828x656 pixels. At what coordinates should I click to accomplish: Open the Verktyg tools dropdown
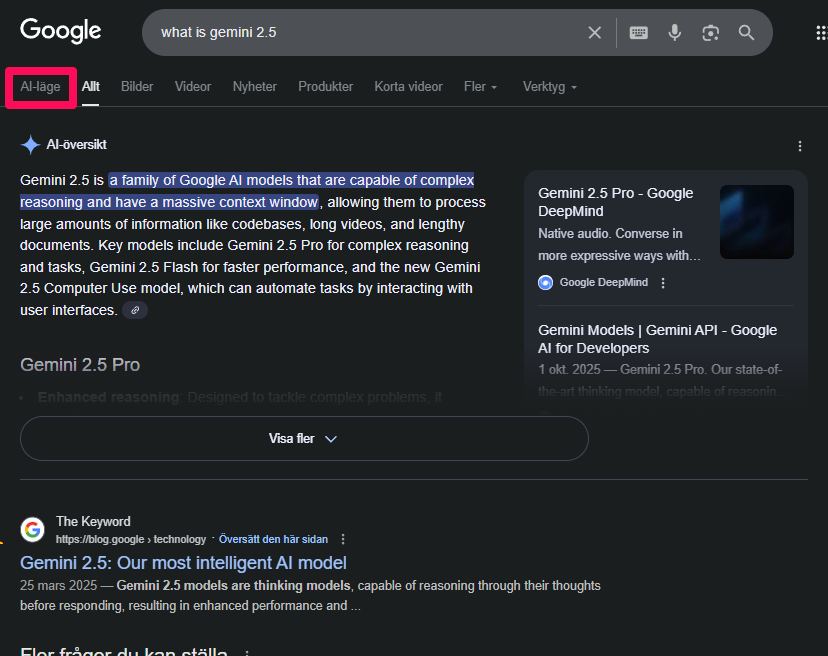pyautogui.click(x=549, y=87)
